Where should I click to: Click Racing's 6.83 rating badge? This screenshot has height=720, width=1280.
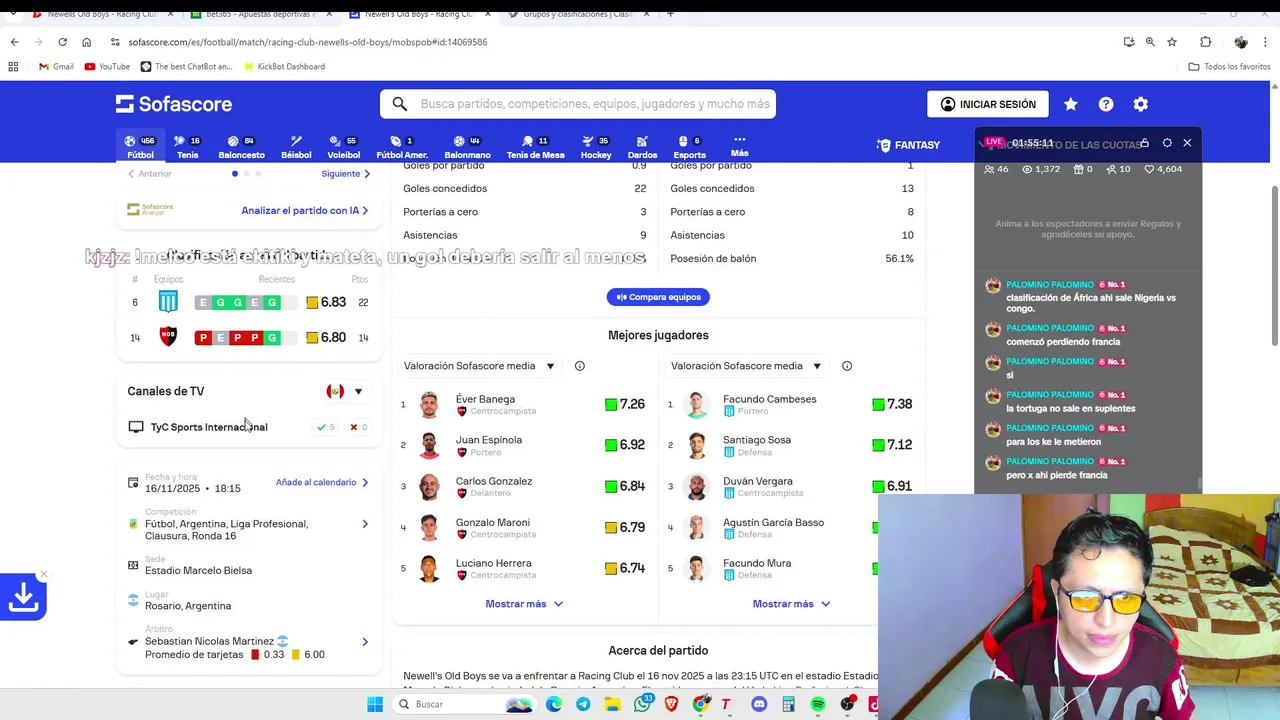click(326, 302)
